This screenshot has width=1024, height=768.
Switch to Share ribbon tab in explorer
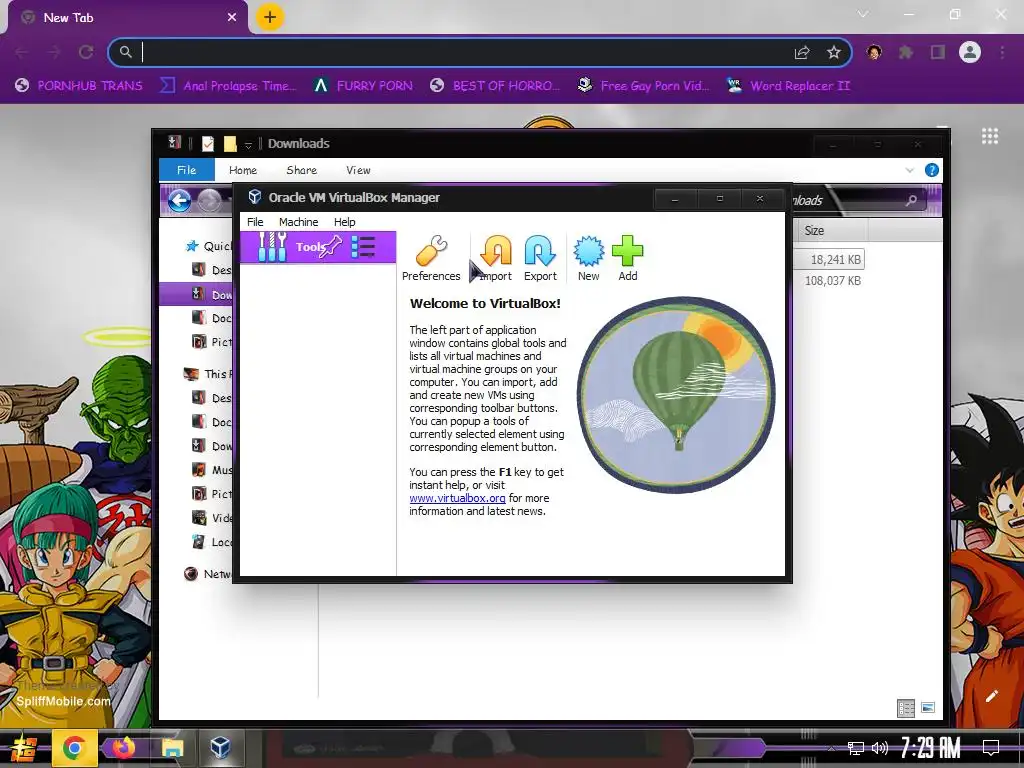[x=302, y=170]
